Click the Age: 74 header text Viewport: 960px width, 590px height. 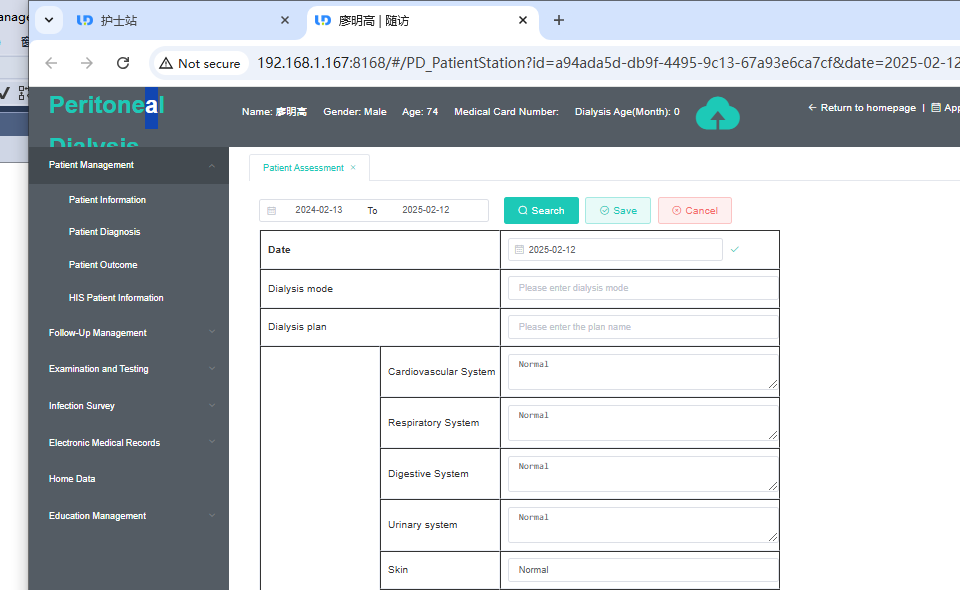tap(420, 111)
